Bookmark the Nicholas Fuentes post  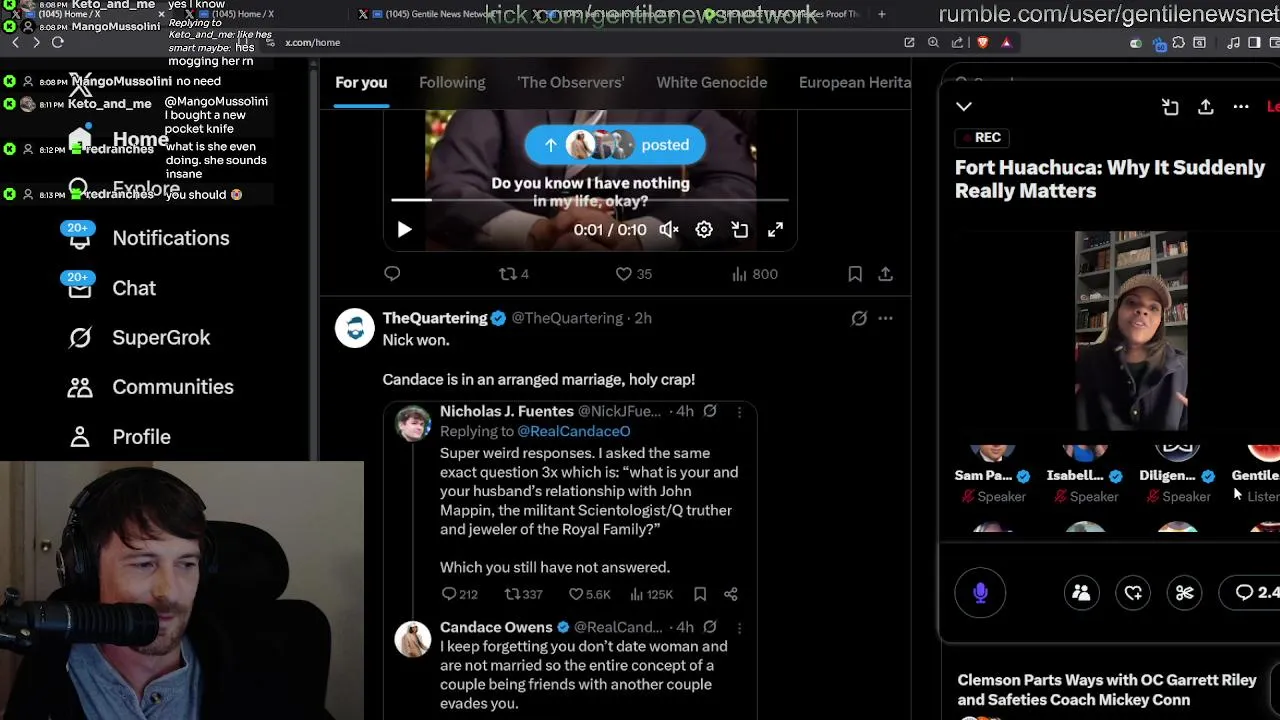(x=700, y=594)
